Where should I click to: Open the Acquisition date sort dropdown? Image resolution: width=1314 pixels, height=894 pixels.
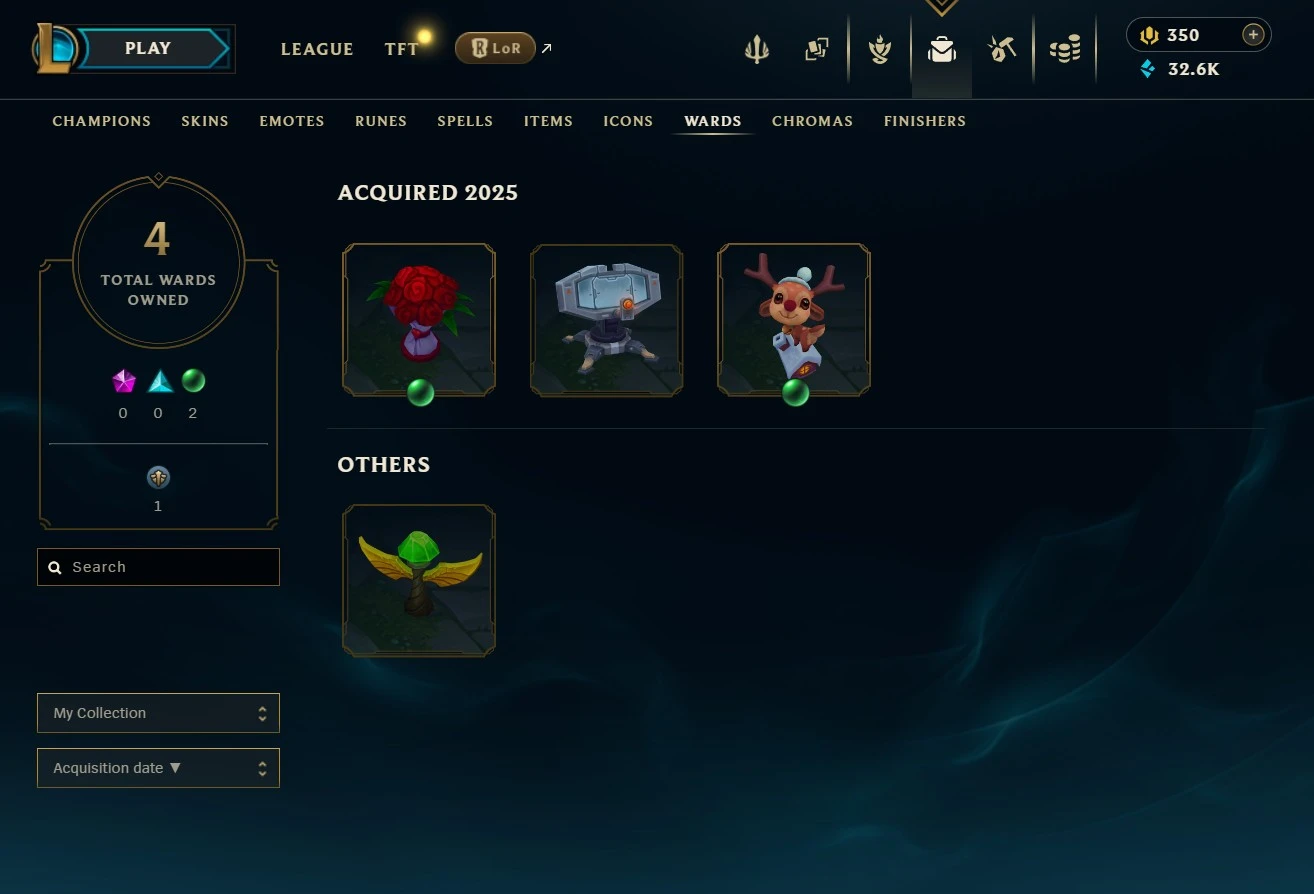[158, 768]
